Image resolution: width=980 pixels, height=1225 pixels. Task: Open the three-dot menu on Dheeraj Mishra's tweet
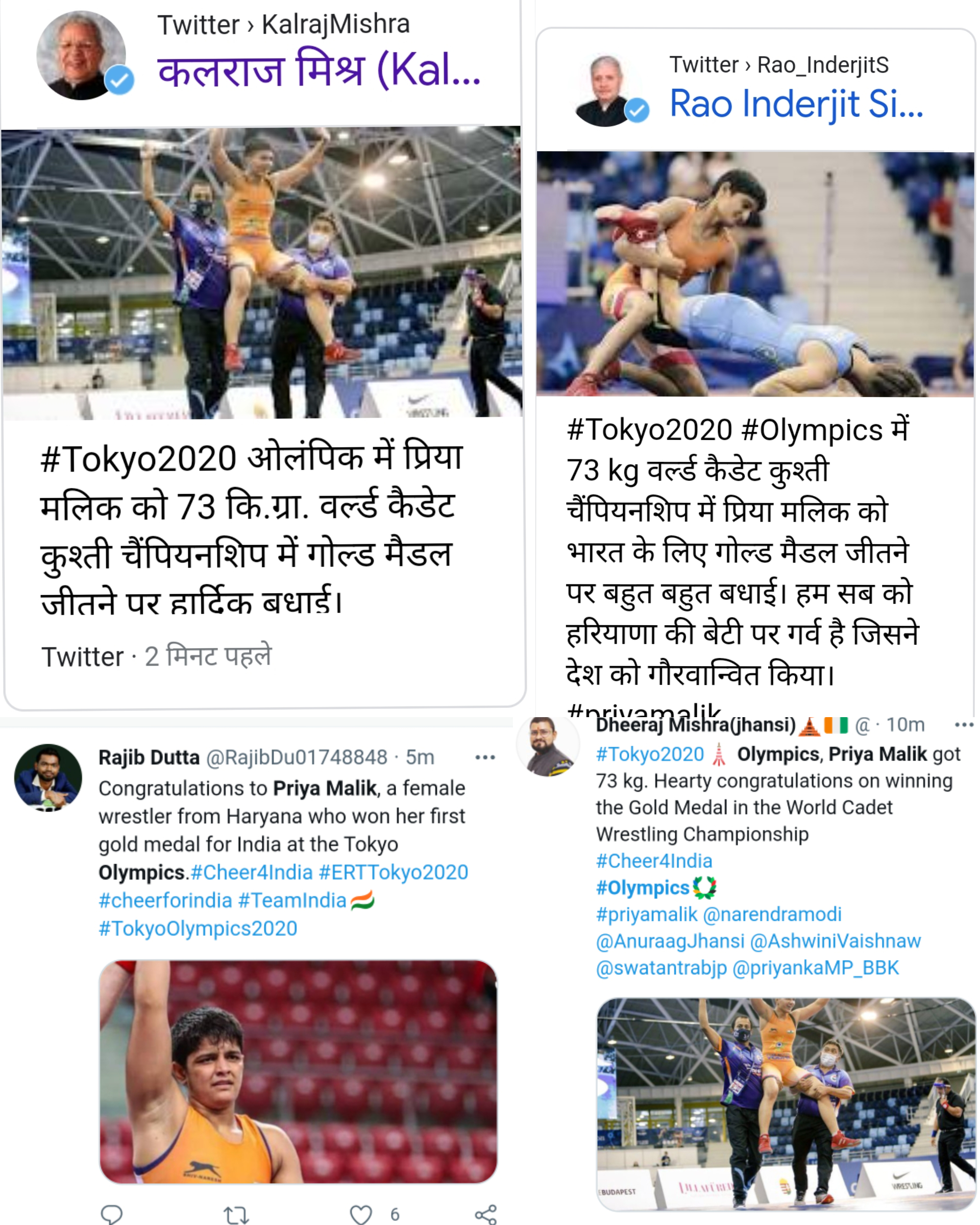coord(964,724)
